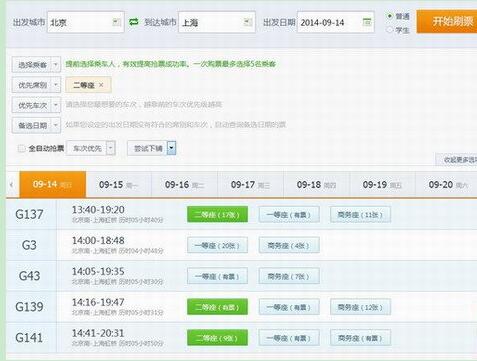Switch to the 09-17 date tab
The height and width of the screenshot is (361, 477).
[250, 184]
